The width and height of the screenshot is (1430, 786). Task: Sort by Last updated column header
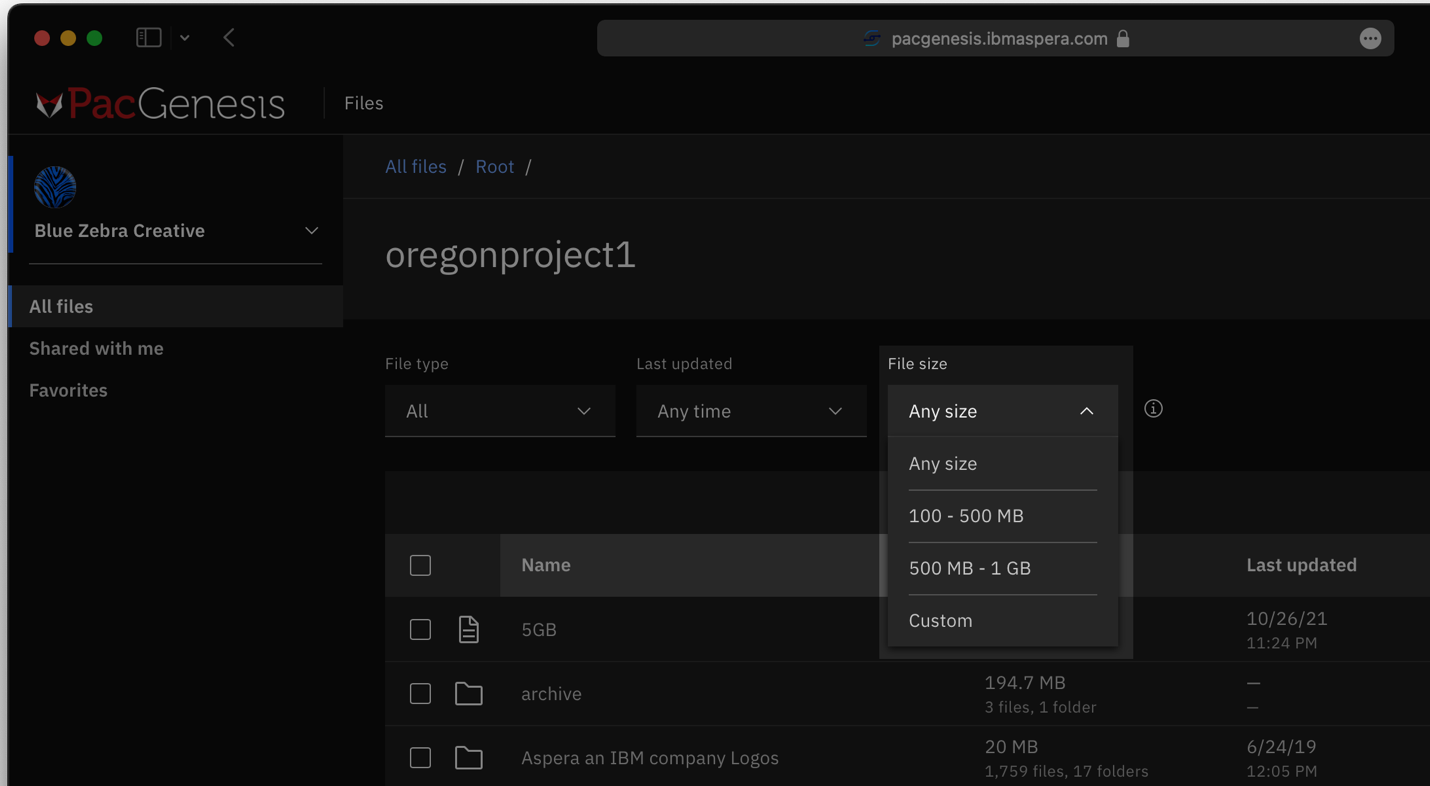coord(1301,565)
